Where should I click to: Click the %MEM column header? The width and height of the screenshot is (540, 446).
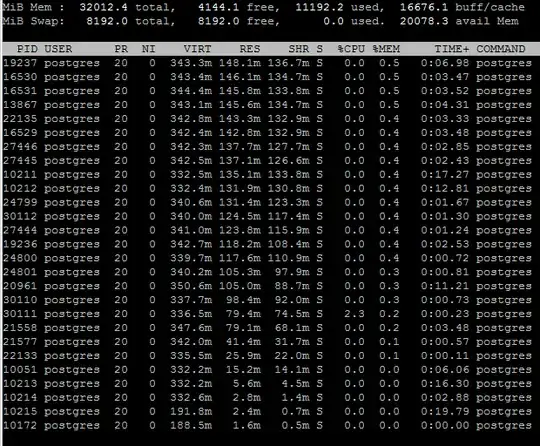(x=386, y=49)
